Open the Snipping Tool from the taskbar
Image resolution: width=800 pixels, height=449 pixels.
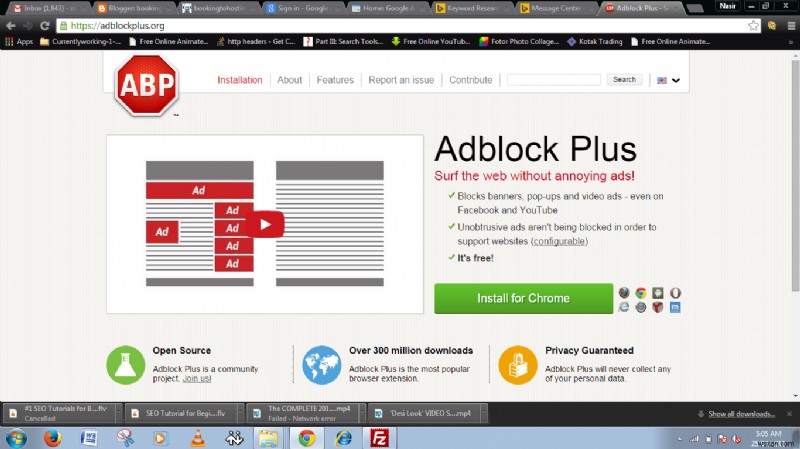pyautogui.click(x=125, y=438)
